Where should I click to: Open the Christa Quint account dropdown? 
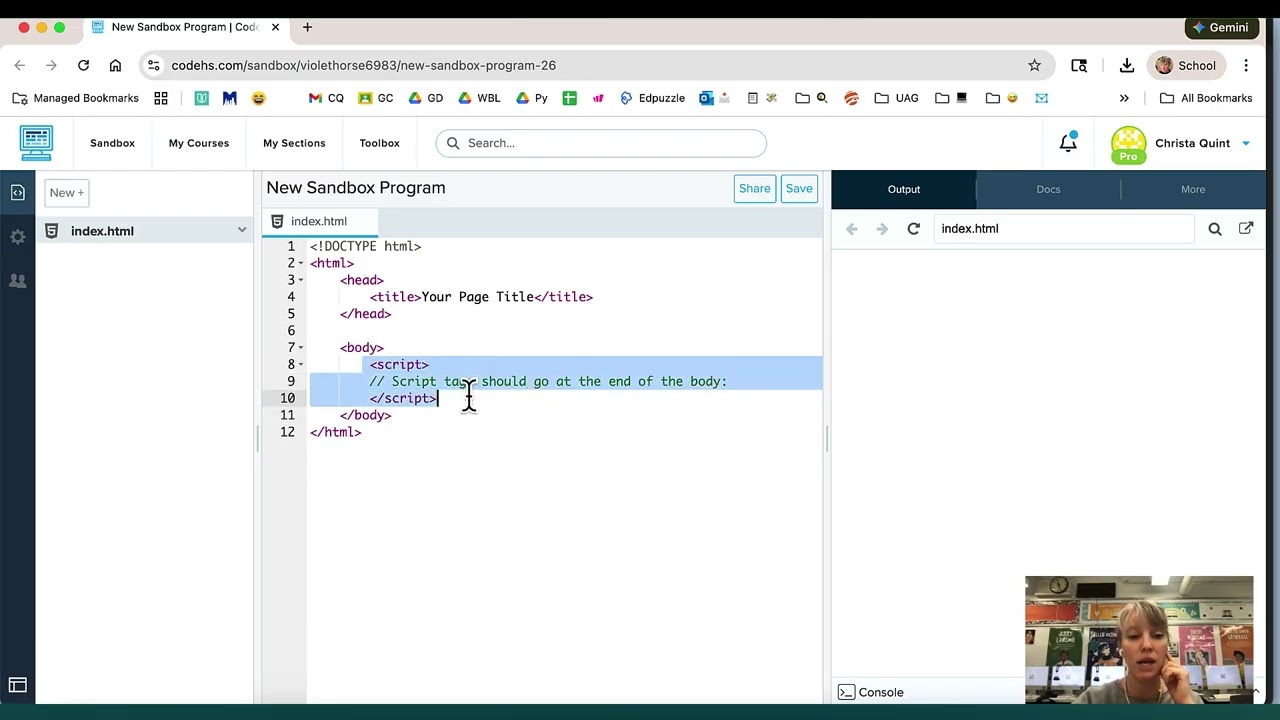(x=1246, y=143)
